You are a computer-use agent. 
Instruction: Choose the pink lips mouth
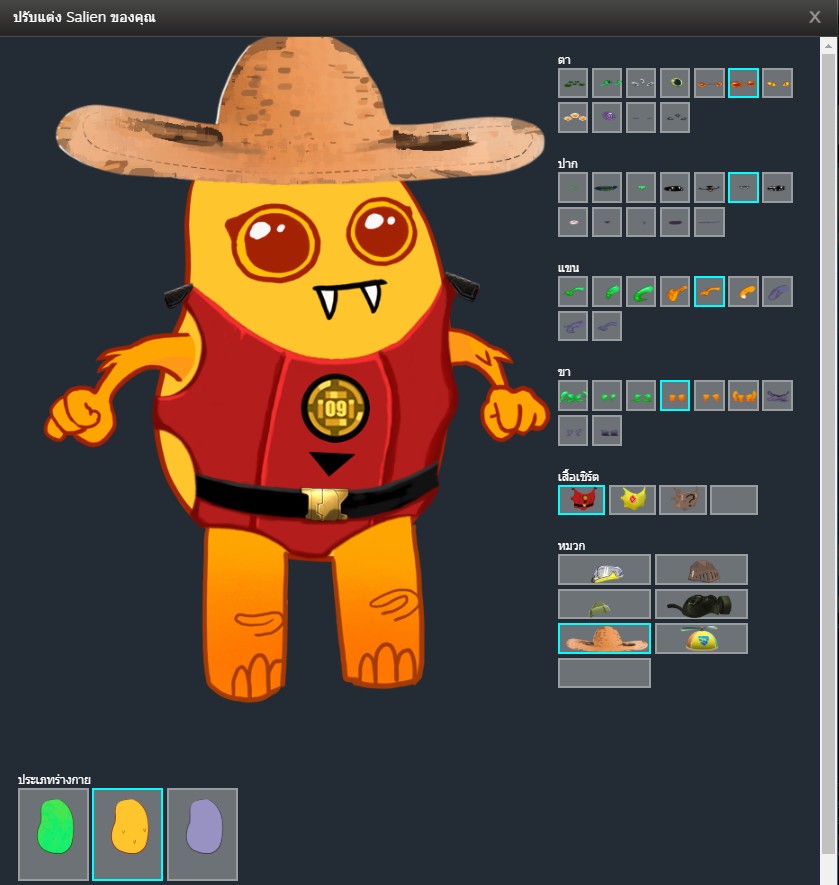[573, 222]
